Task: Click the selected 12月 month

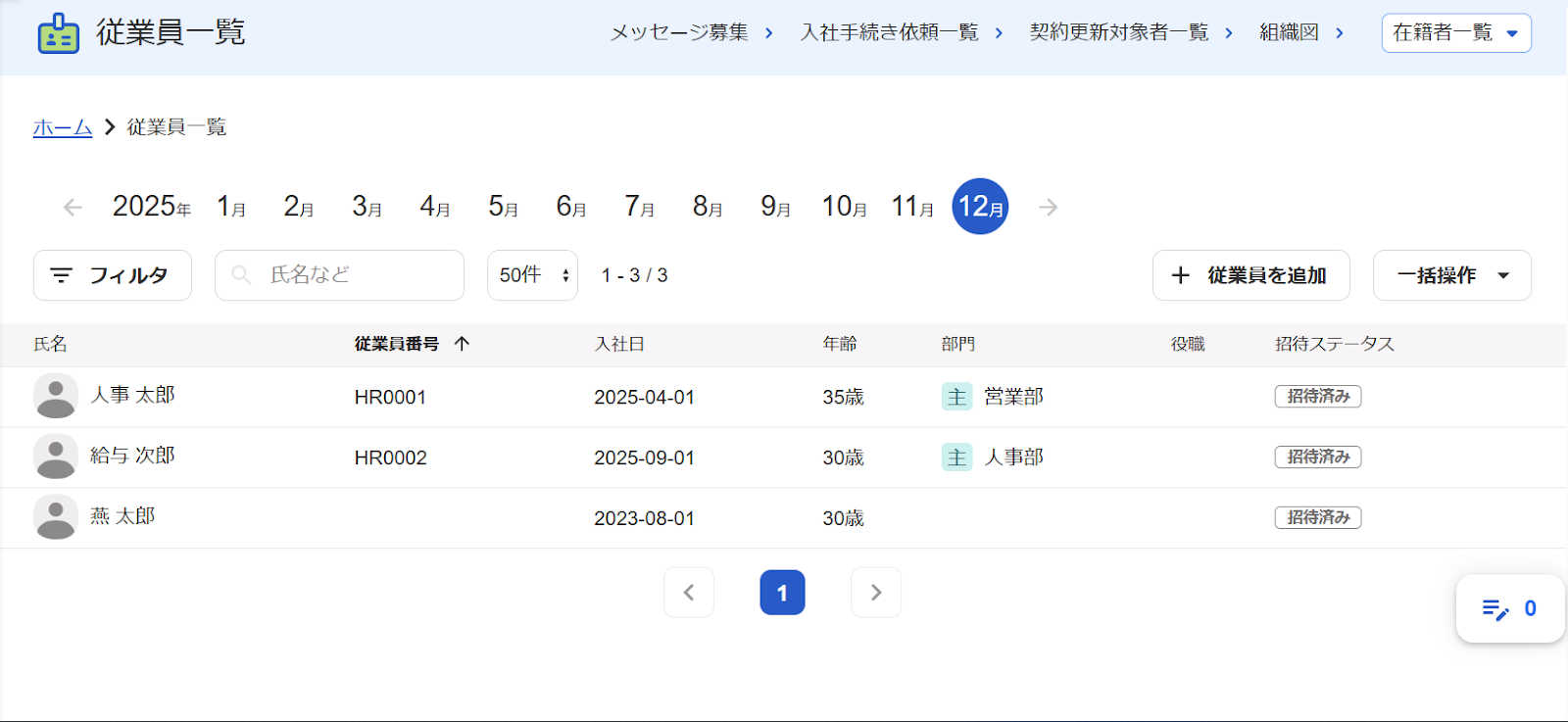Action: coord(980,207)
